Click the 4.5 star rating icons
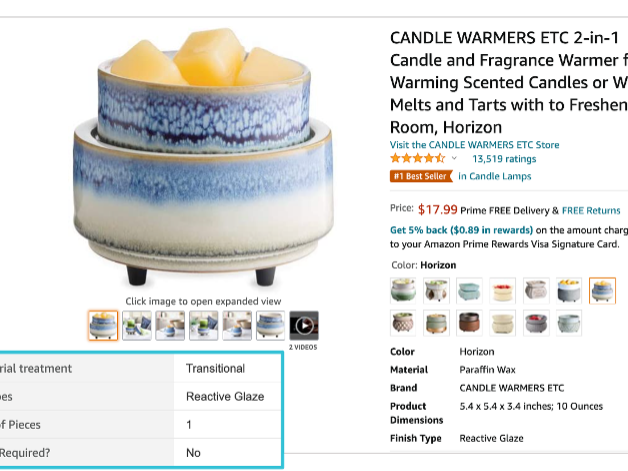Screen dimensions: 628x471 pos(418,158)
